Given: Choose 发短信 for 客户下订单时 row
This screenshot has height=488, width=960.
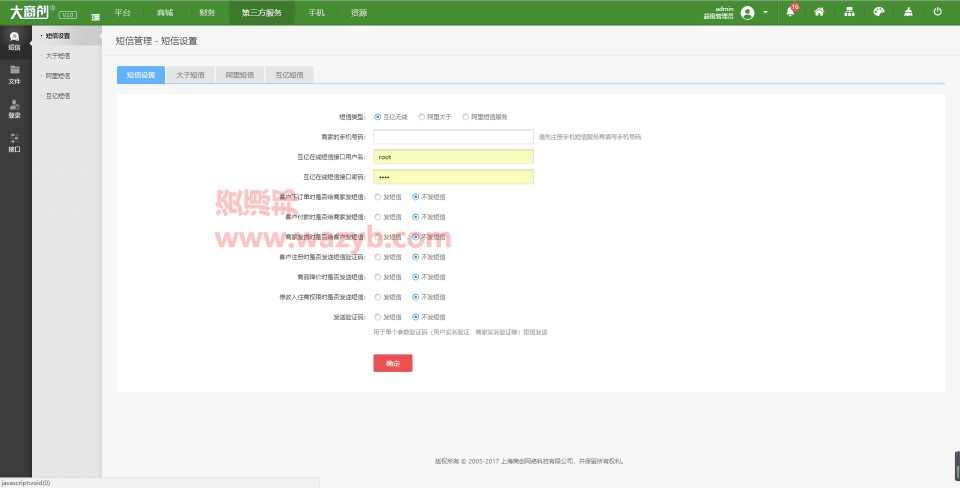Looking at the screenshot, I should (x=378, y=197).
